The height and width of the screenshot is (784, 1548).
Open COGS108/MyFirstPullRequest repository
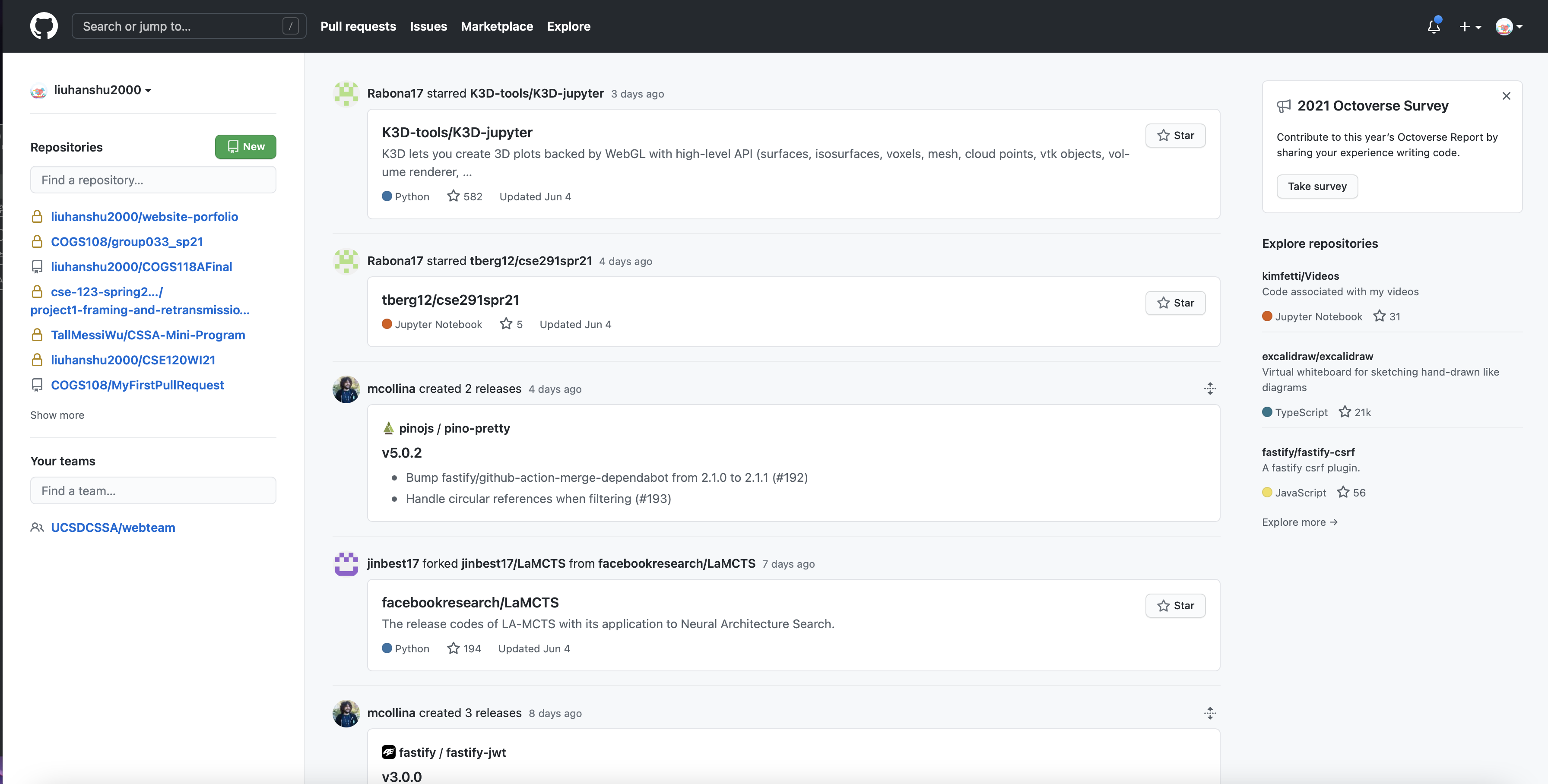137,385
